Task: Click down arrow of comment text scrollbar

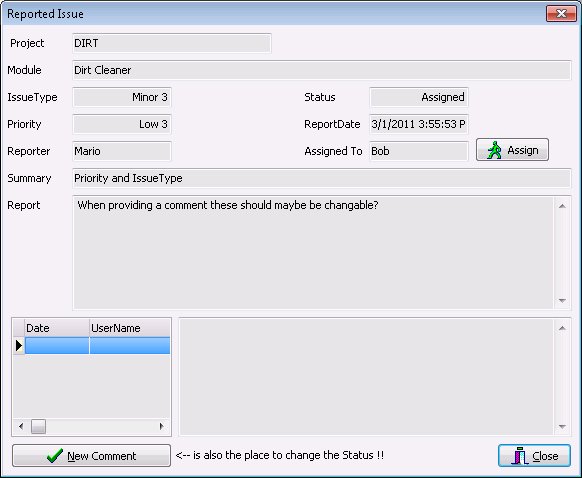Action: pyautogui.click(x=562, y=426)
